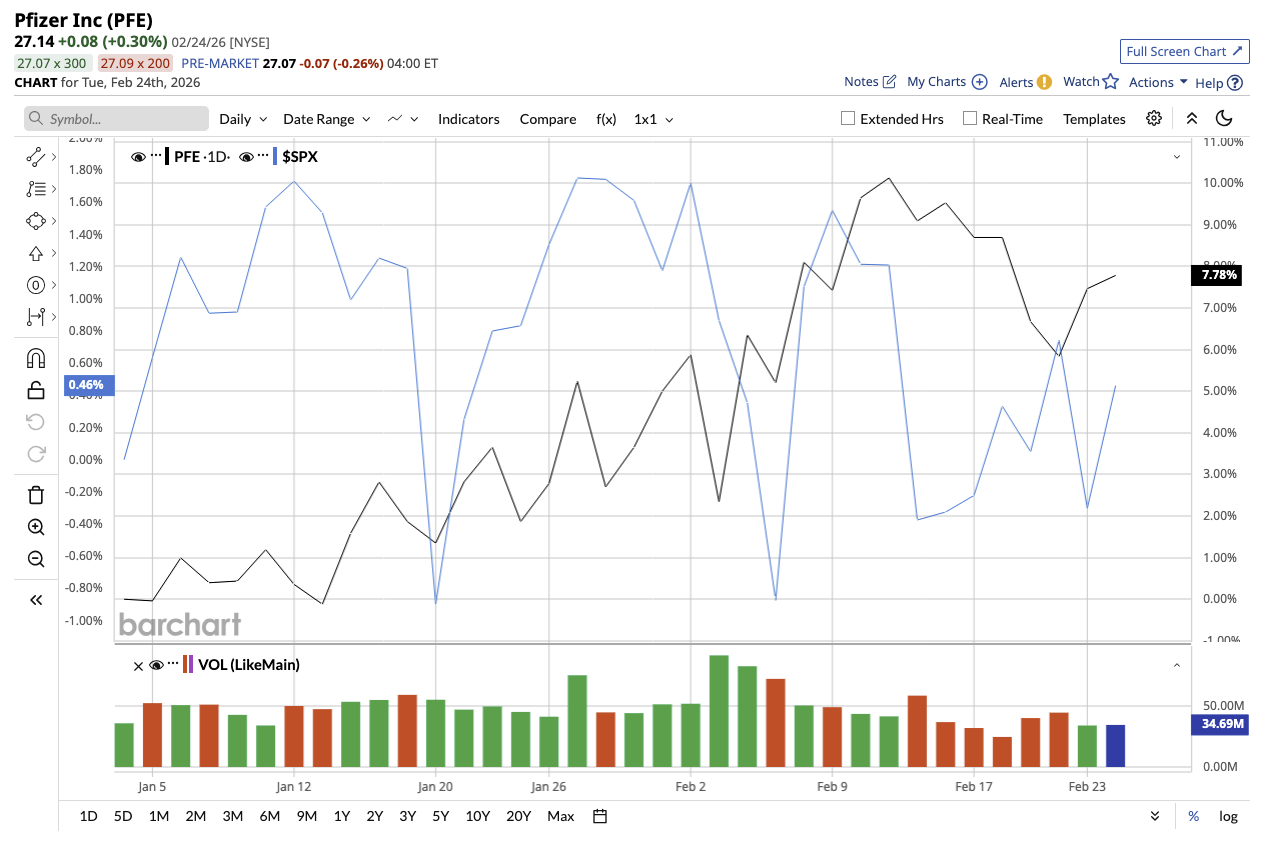Click the 7.78% PFE price label
The image size is (1284, 868).
point(1217,275)
